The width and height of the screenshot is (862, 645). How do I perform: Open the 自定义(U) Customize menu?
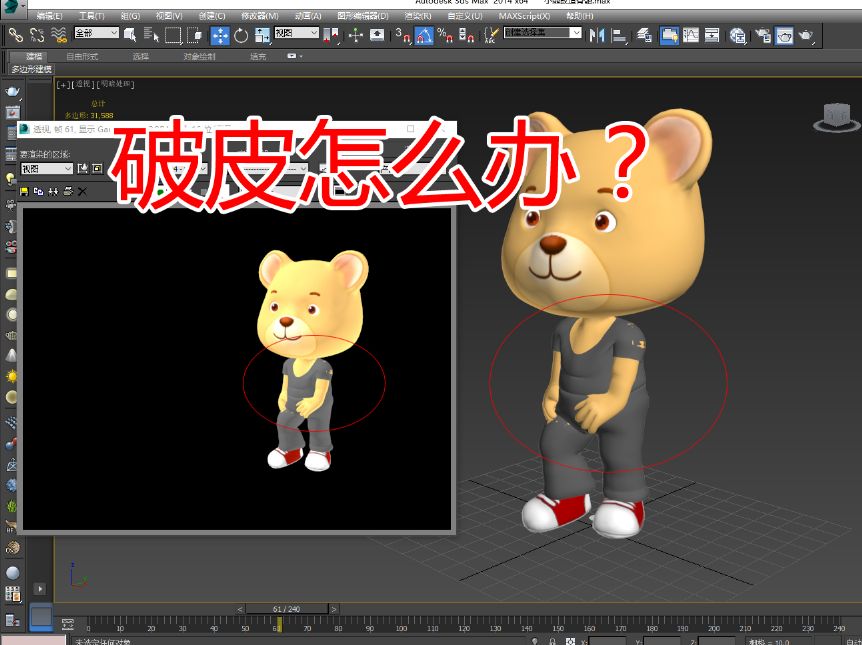465,16
